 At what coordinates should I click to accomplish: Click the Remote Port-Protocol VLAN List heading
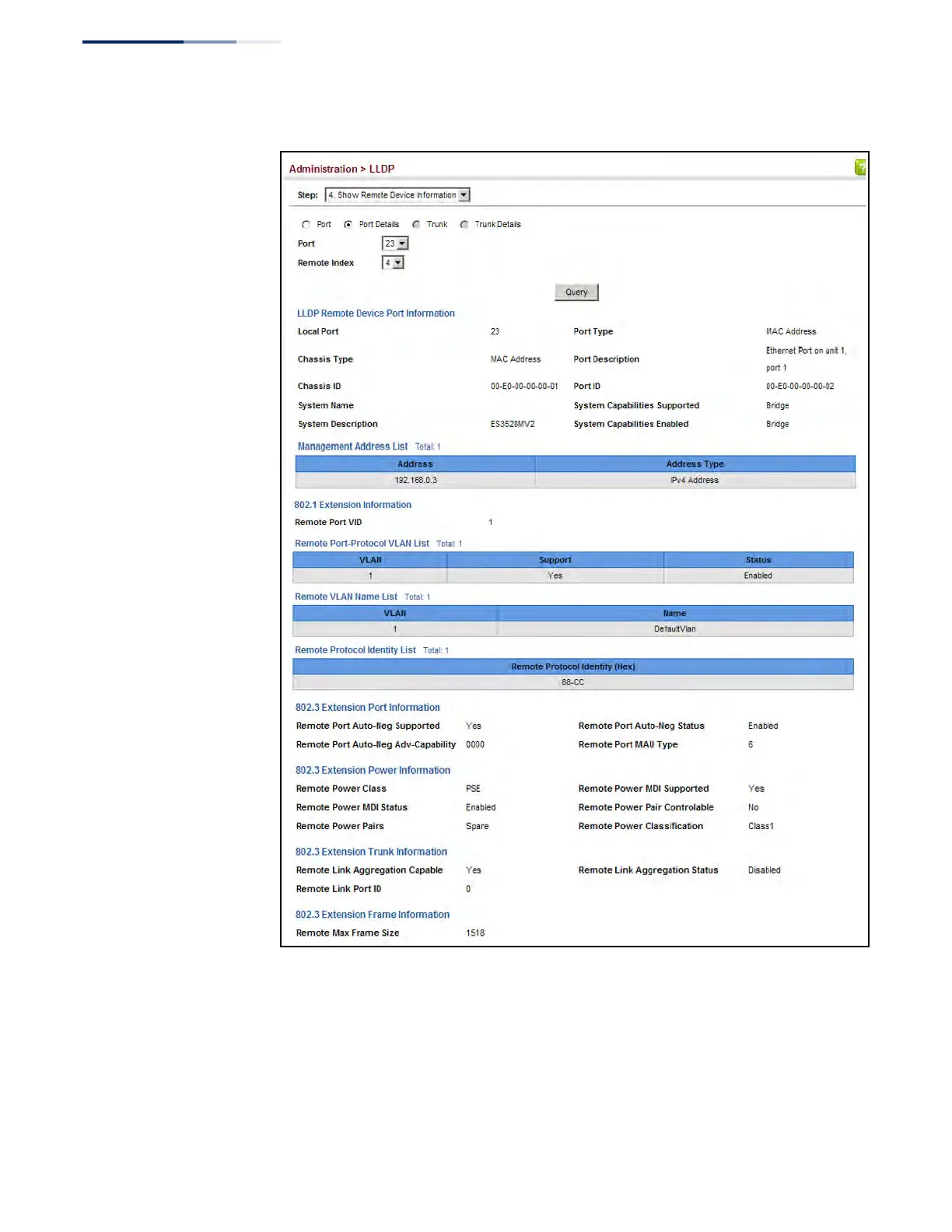[362, 544]
